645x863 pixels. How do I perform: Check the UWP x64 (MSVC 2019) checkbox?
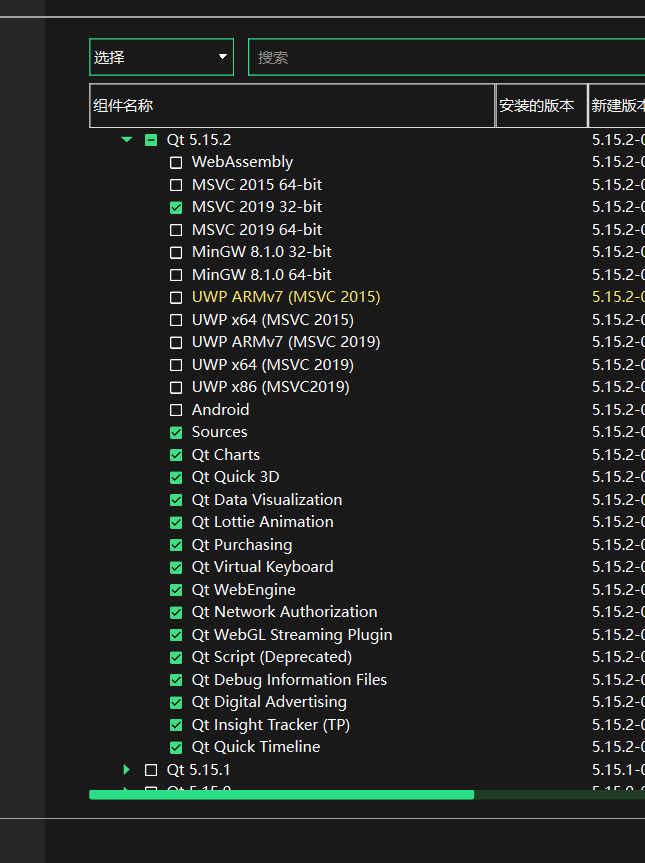tap(176, 365)
